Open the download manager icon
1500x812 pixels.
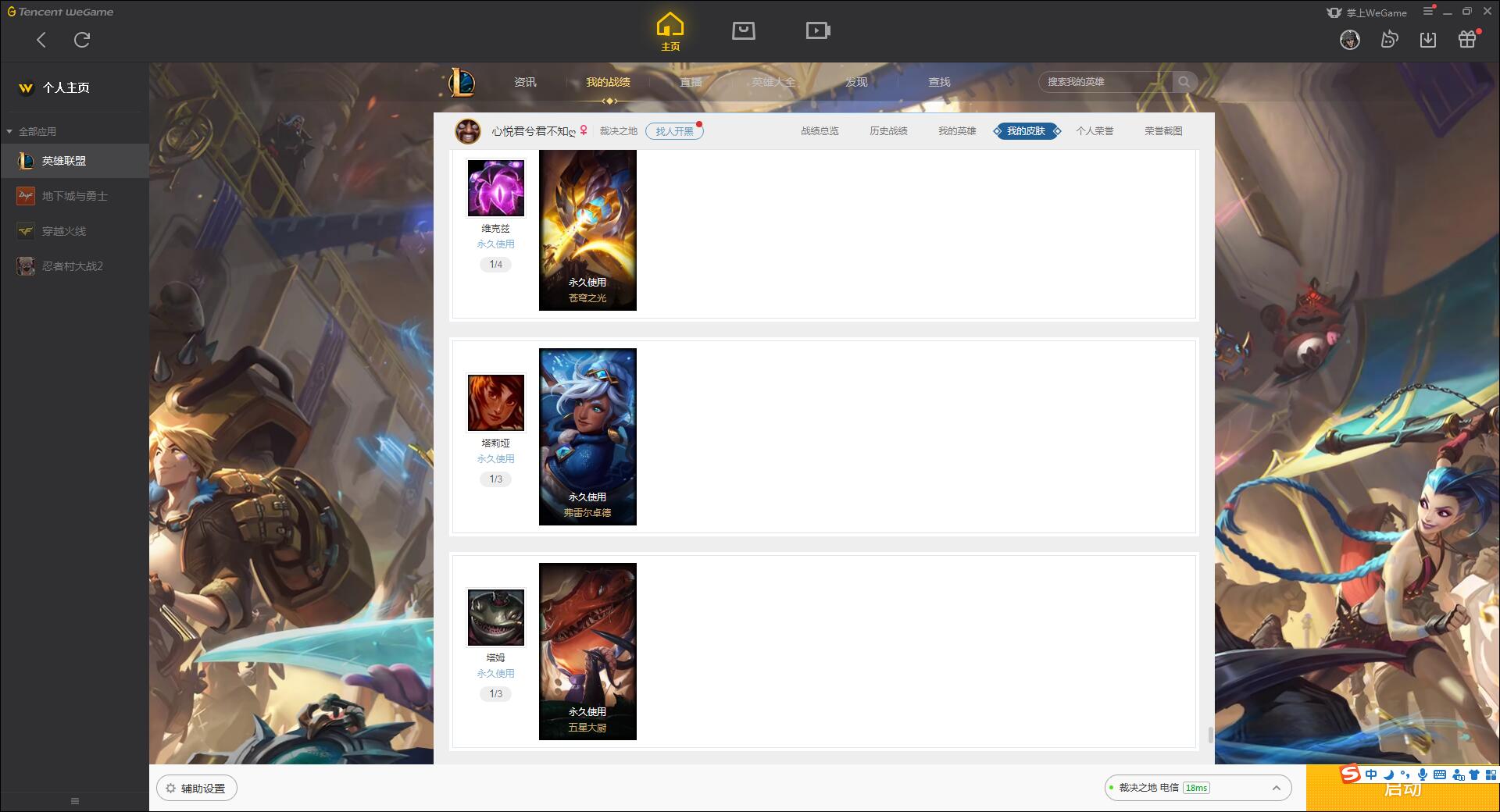click(x=1427, y=40)
